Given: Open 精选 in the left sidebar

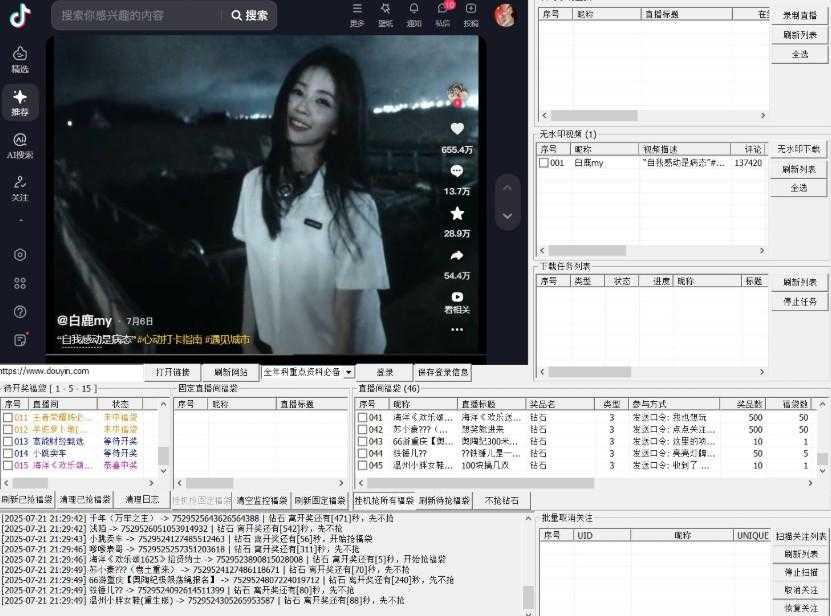Looking at the screenshot, I should click(20, 59).
